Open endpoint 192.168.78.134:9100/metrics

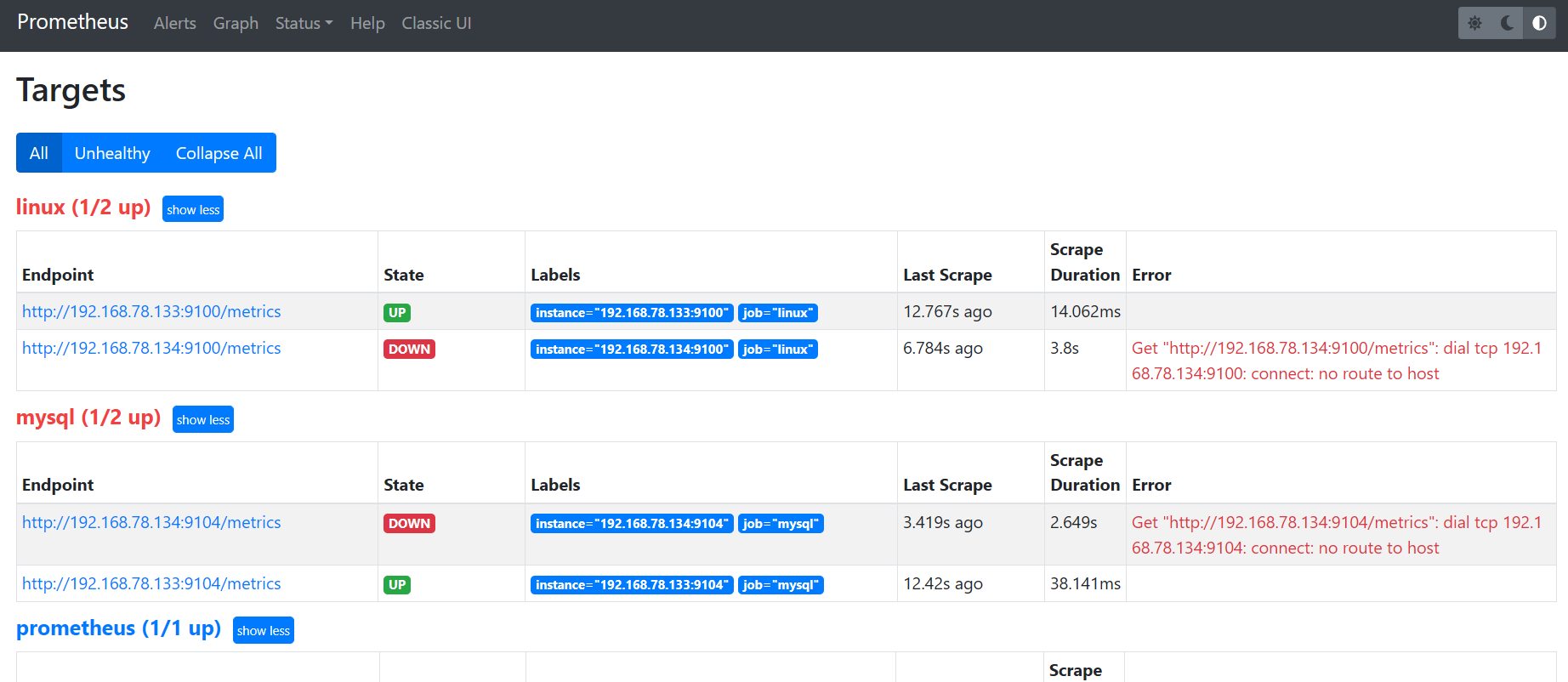(151, 348)
